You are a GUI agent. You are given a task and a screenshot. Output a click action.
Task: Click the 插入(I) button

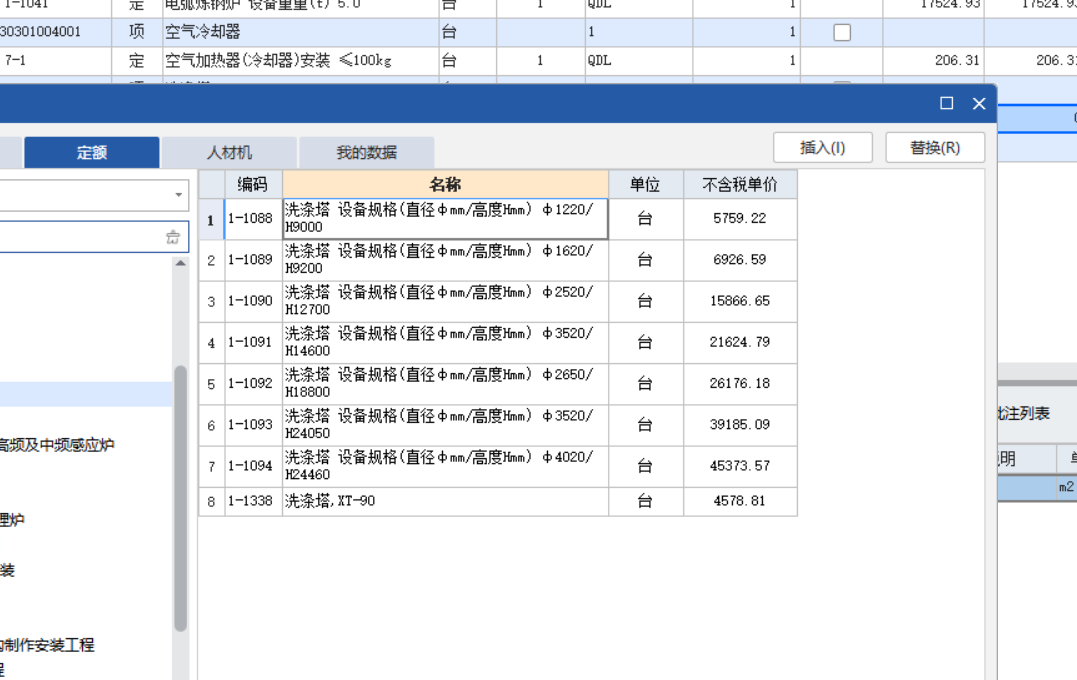(822, 146)
